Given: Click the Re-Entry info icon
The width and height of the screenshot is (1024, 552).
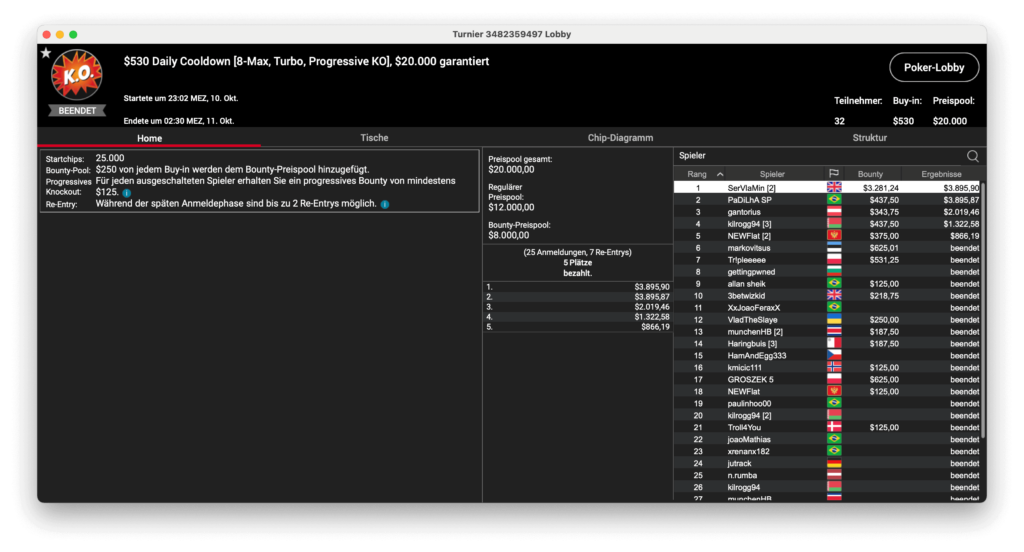Looking at the screenshot, I should pos(385,204).
